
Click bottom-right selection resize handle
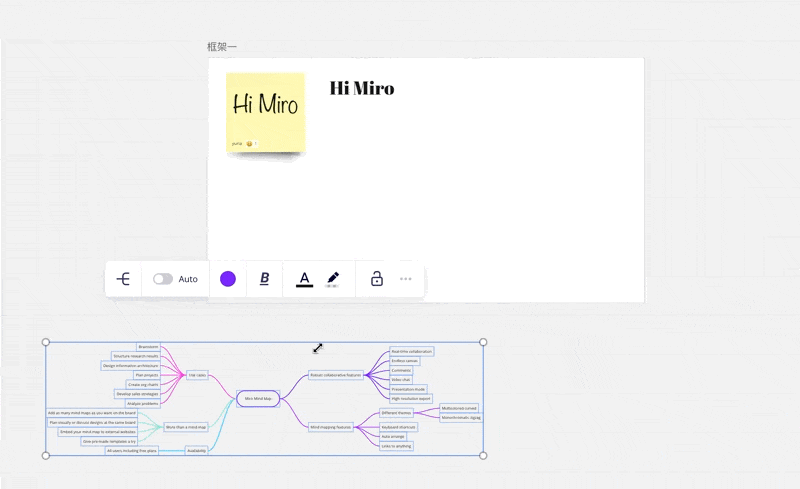pos(483,455)
